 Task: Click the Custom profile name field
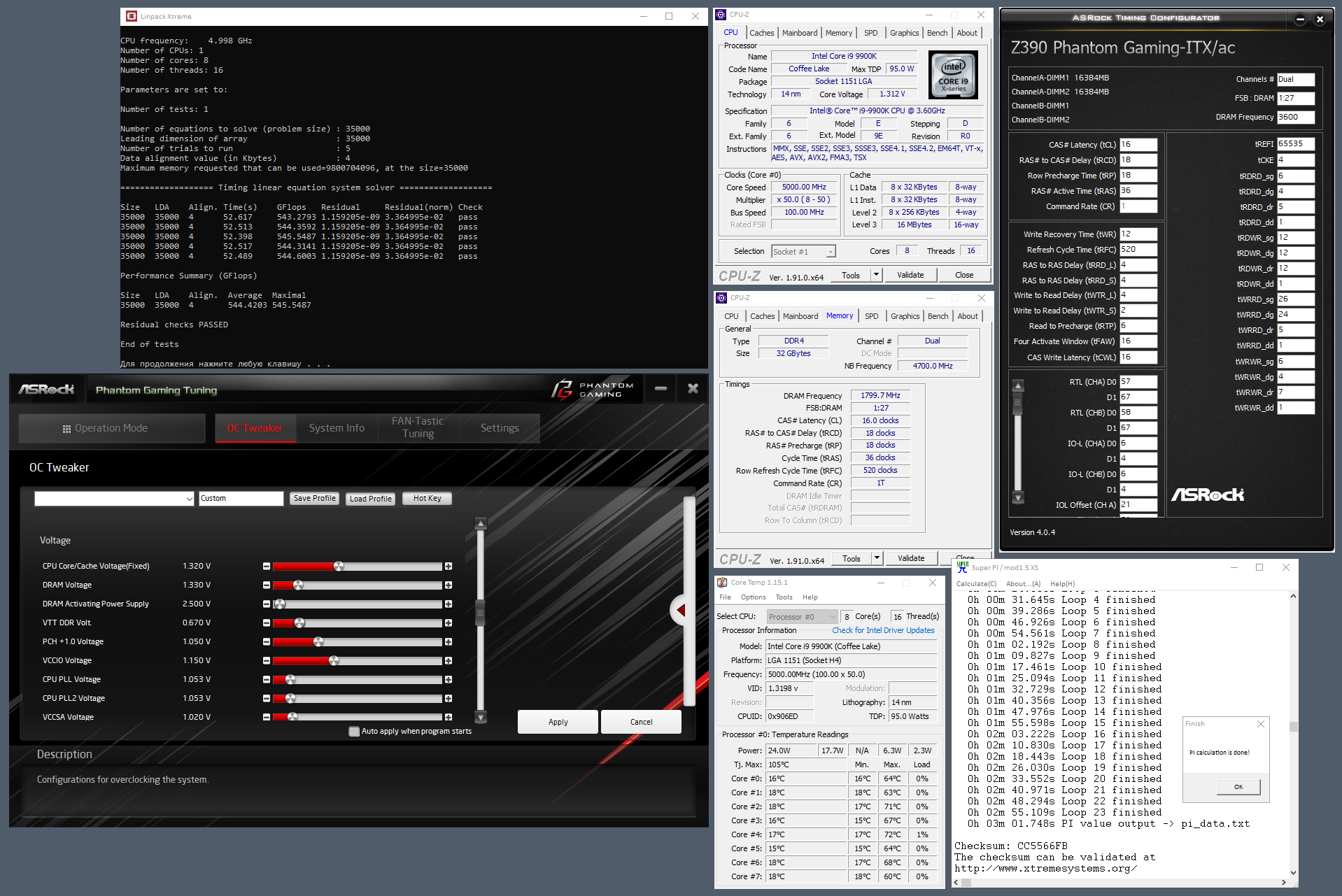click(x=241, y=499)
